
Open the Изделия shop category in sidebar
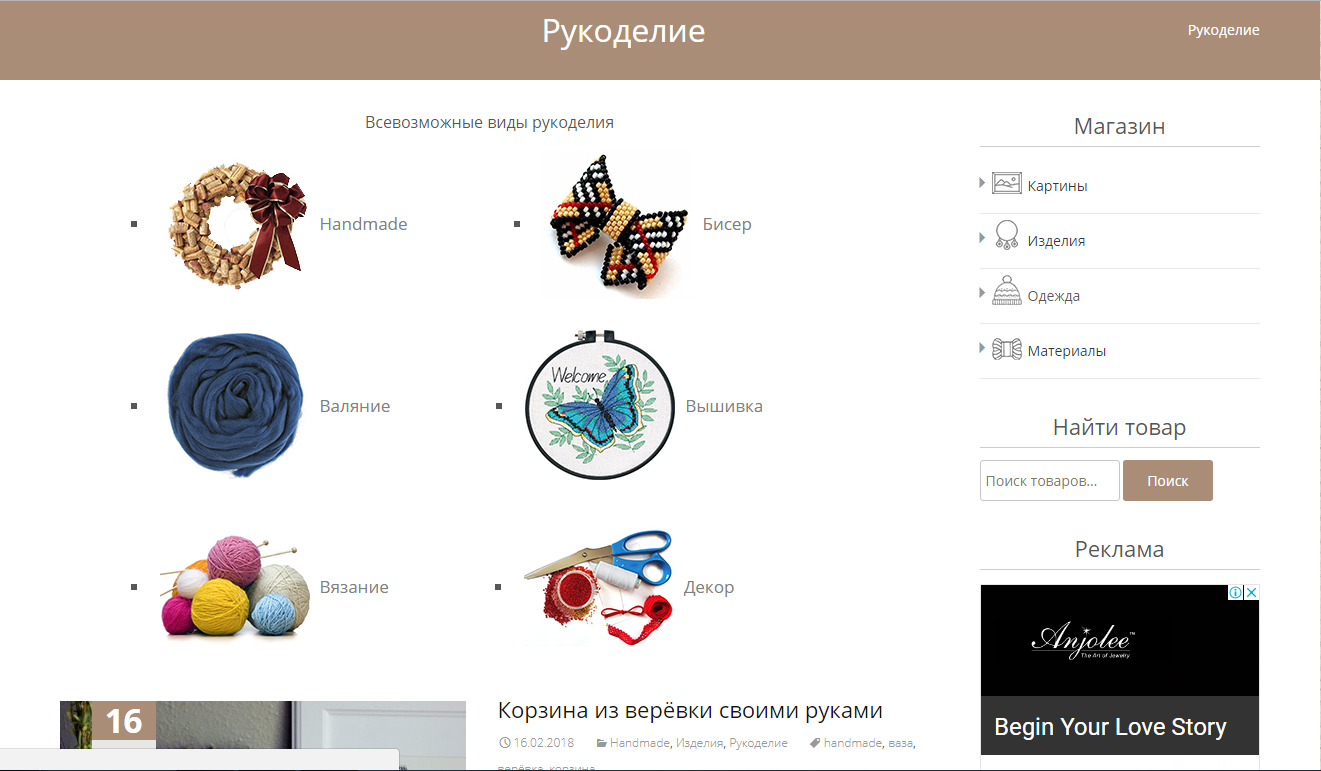coord(1056,241)
